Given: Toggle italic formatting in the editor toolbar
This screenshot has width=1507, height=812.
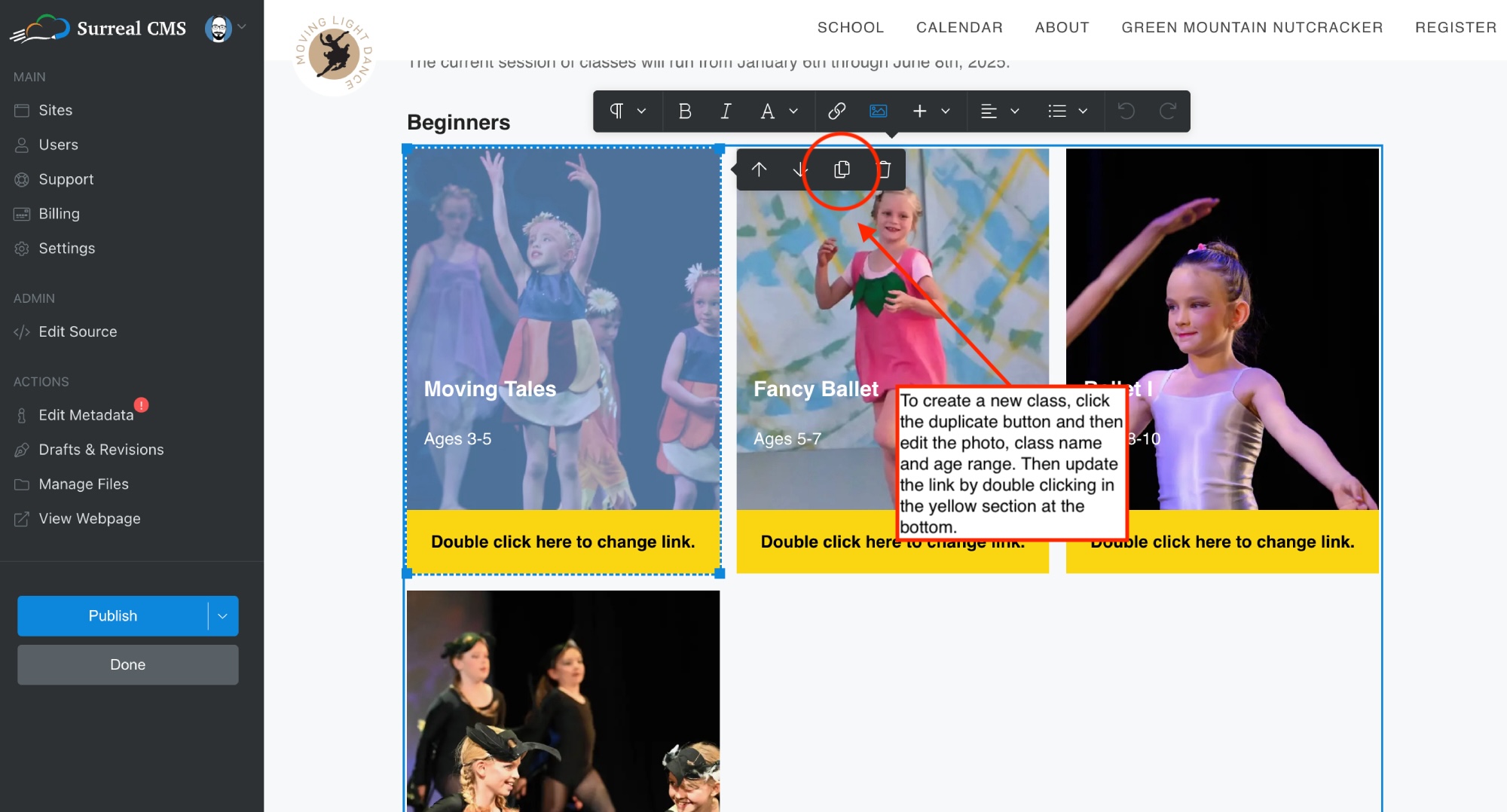Looking at the screenshot, I should pyautogui.click(x=726, y=111).
